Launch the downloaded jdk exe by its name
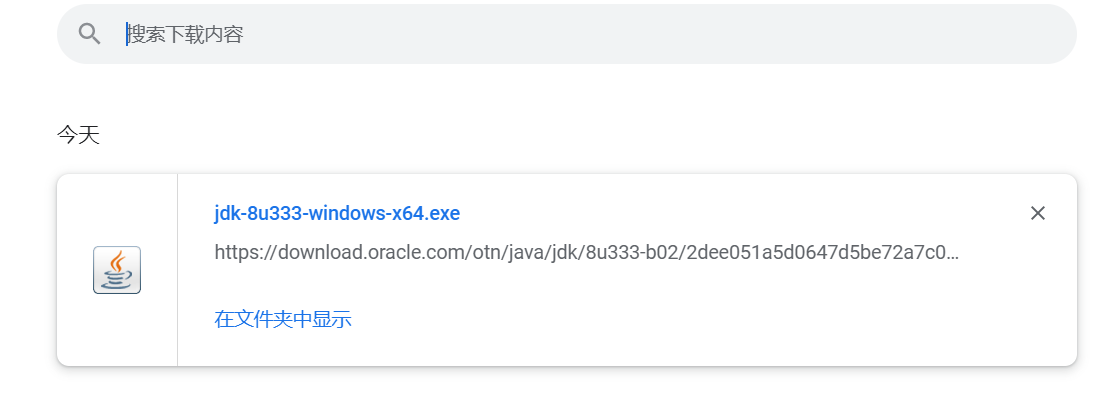The image size is (1102, 418). pos(337,213)
